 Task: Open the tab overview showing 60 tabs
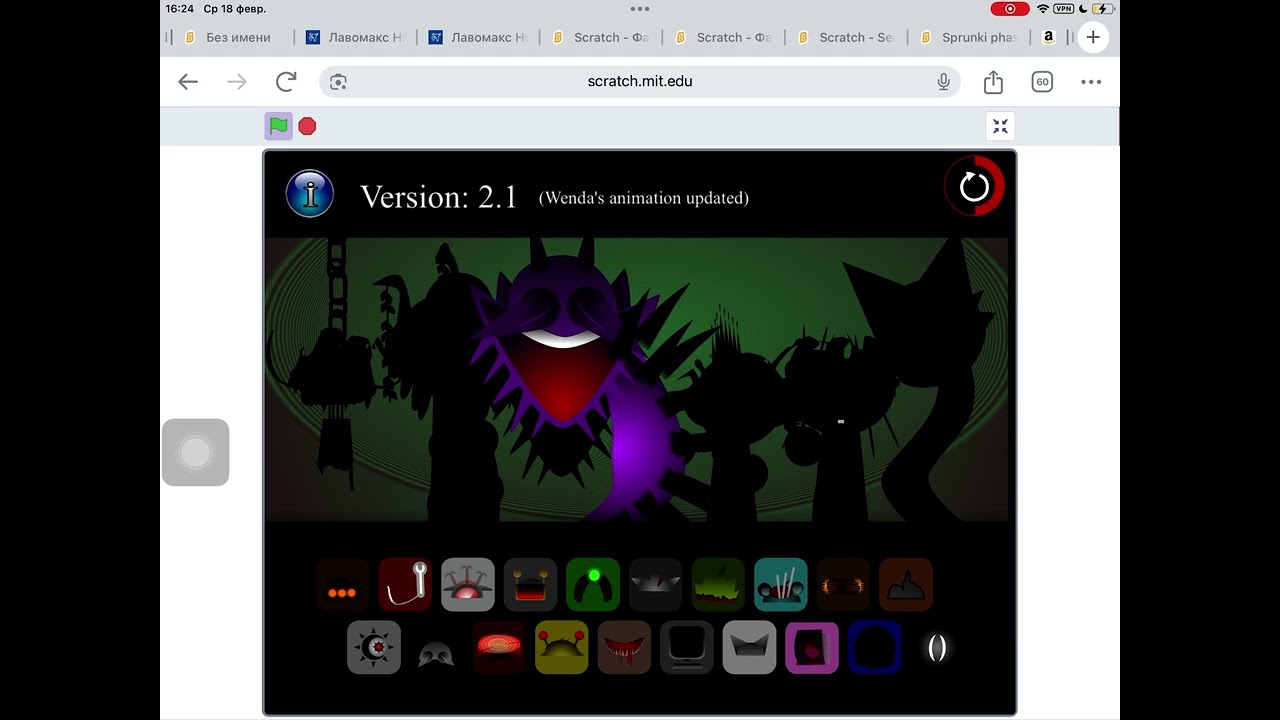(x=1042, y=82)
